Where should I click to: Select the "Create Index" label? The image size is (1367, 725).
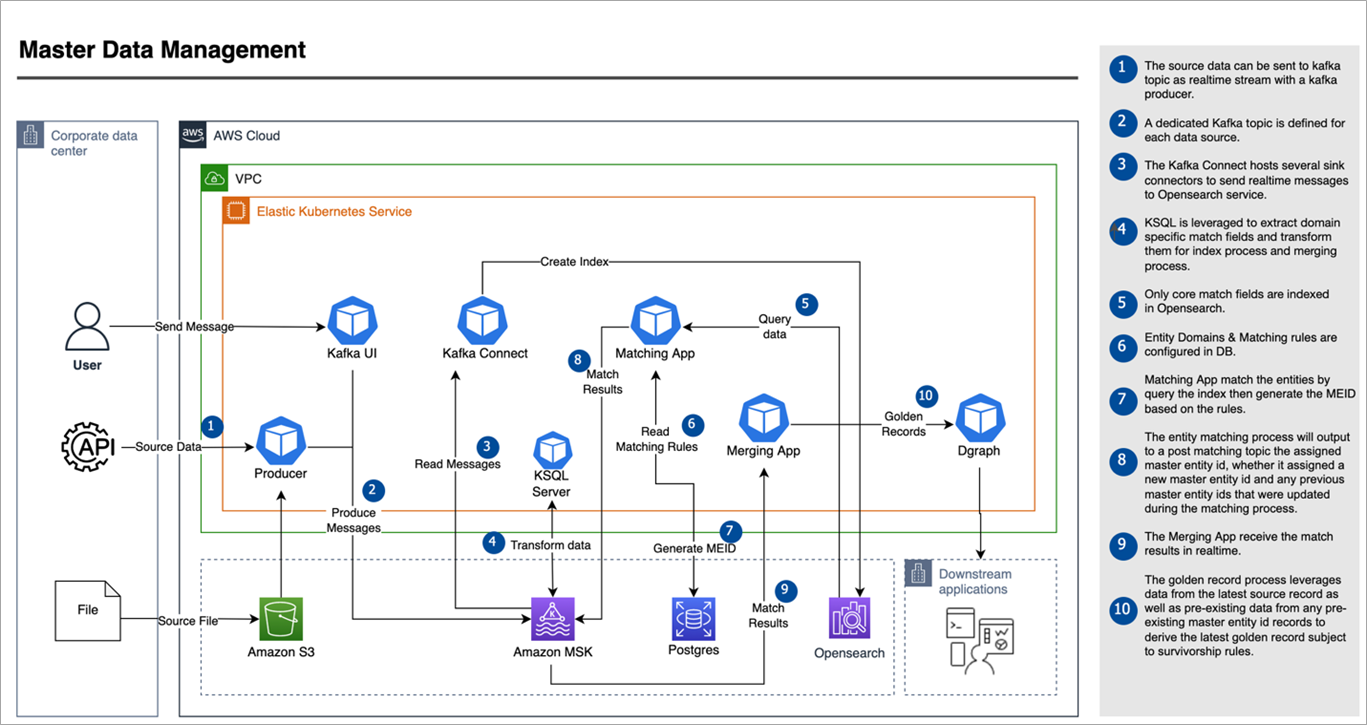(x=575, y=262)
